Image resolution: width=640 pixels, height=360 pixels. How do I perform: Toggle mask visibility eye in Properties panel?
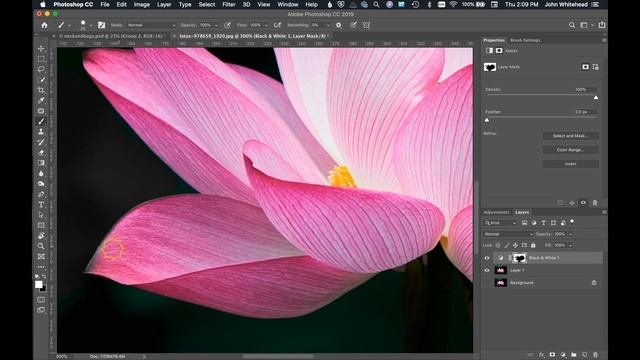click(x=583, y=203)
